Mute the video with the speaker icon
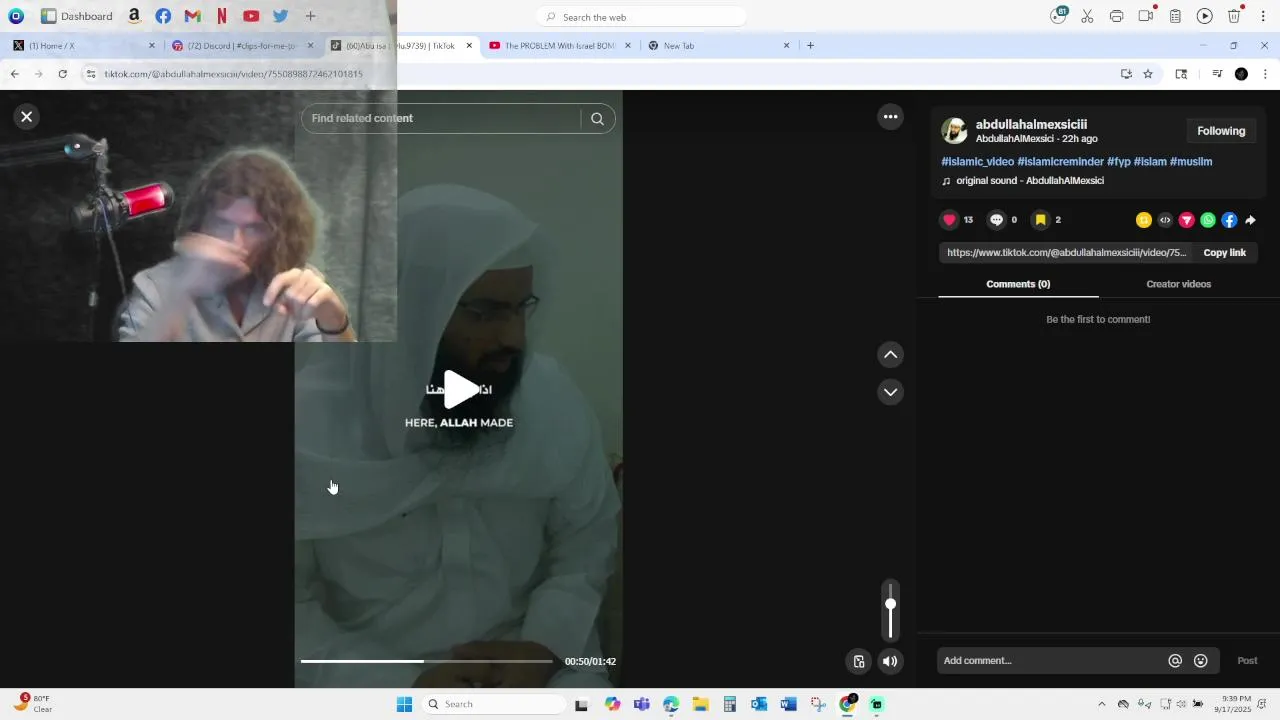1280x720 pixels. point(890,661)
